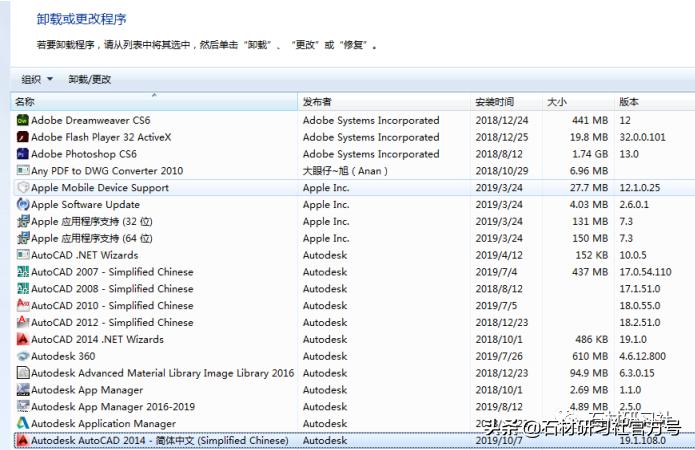Sort by the 安装时间 column header
695x450 pixels.
506,102
